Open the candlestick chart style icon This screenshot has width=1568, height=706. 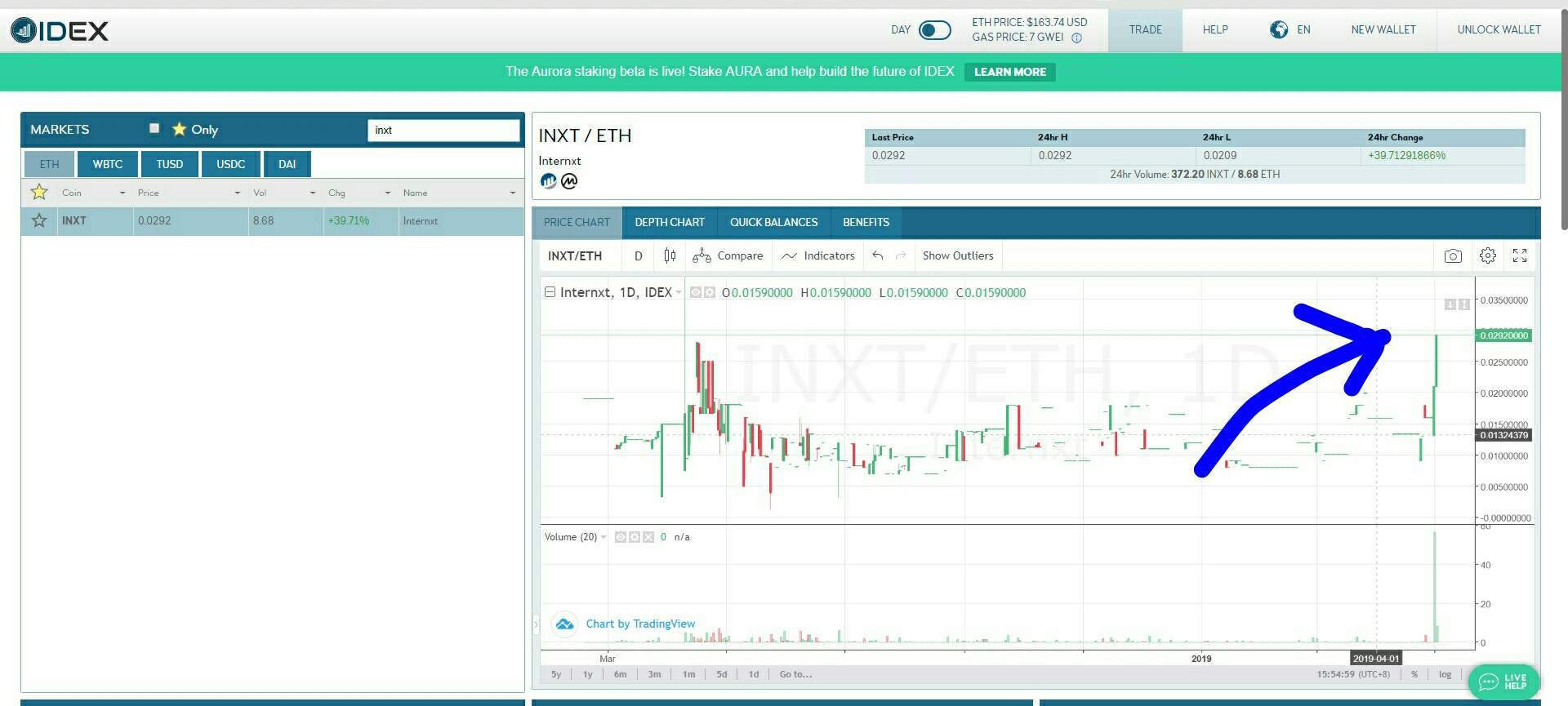(x=670, y=256)
